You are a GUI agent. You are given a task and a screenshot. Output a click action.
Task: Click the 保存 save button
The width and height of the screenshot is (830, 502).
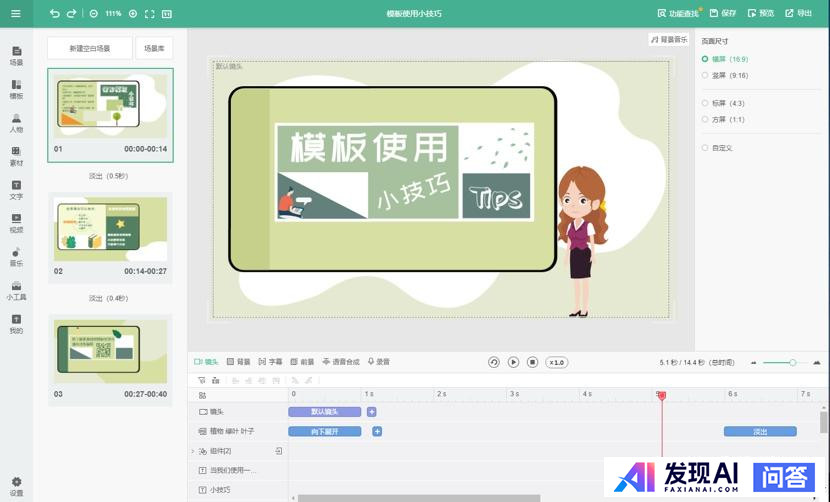point(722,14)
